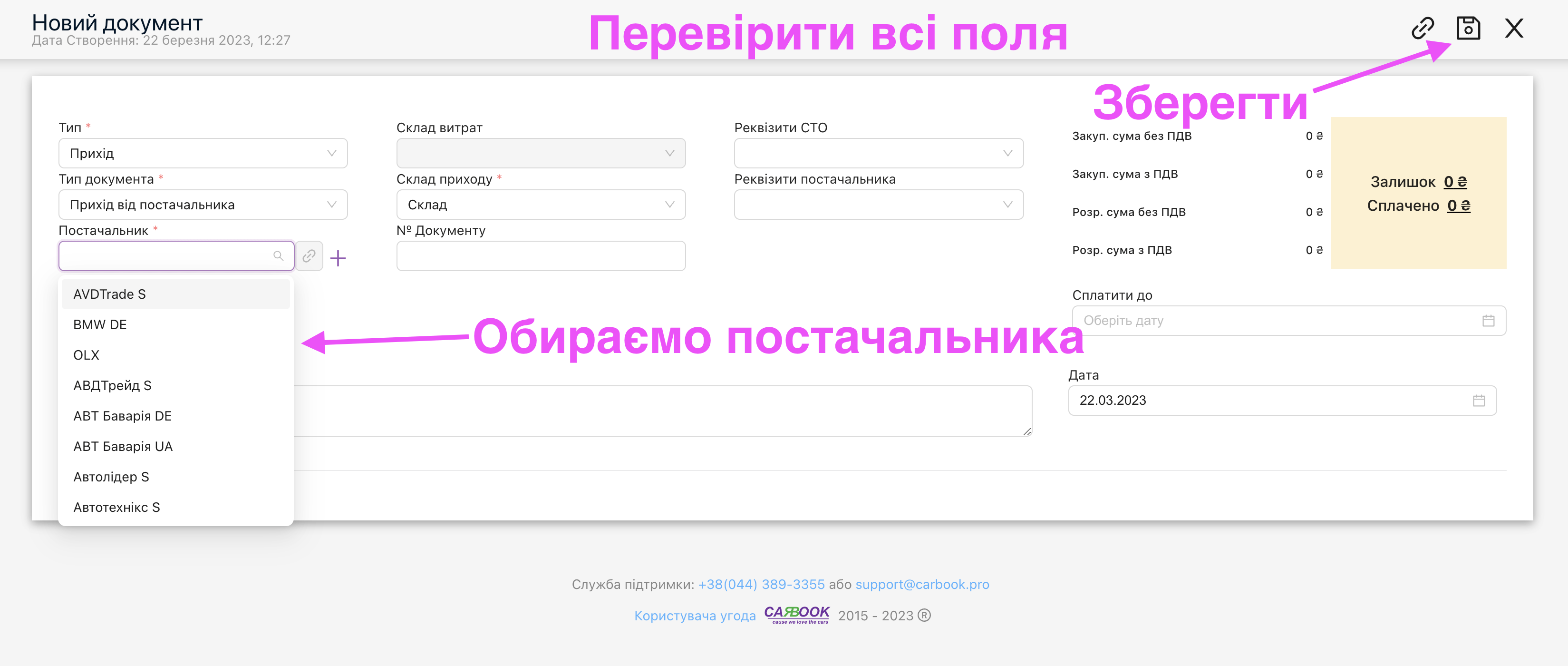The width and height of the screenshot is (1568, 666).
Task: Open calendar icon in Сплатити до field
Action: pyautogui.click(x=1488, y=321)
